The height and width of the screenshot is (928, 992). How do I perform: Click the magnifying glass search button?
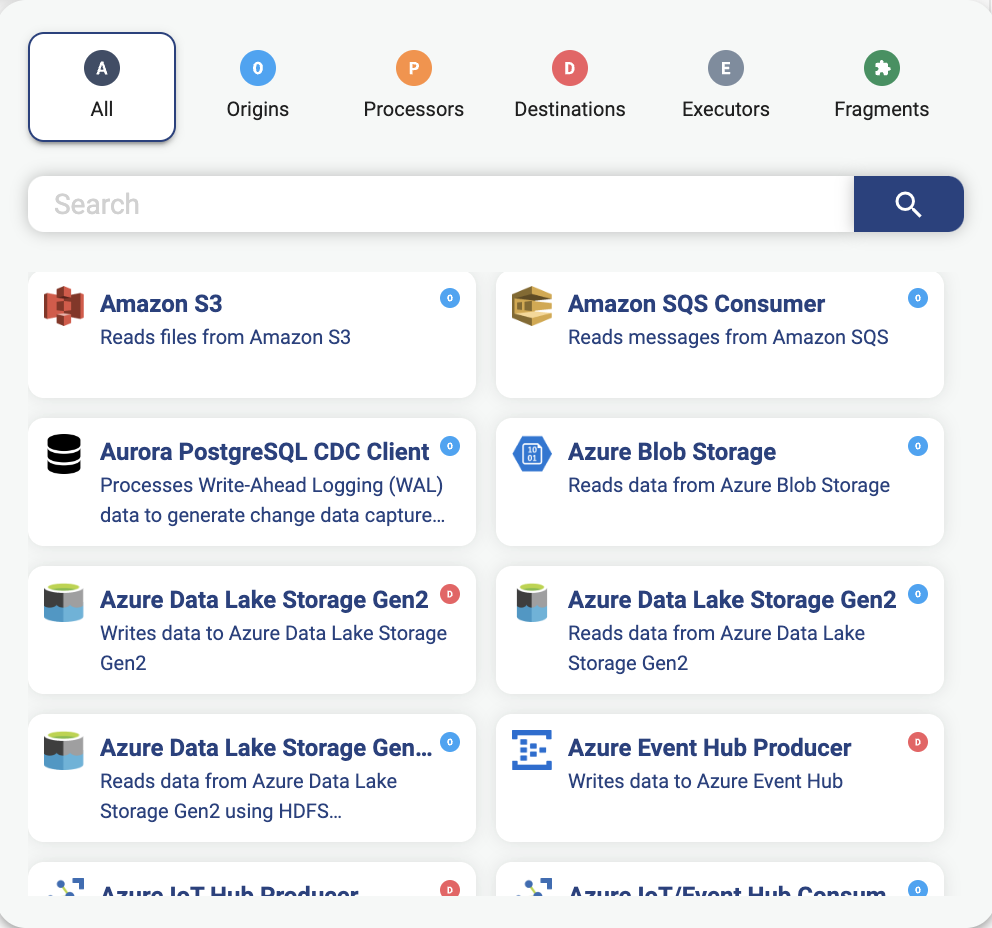[x=908, y=204]
